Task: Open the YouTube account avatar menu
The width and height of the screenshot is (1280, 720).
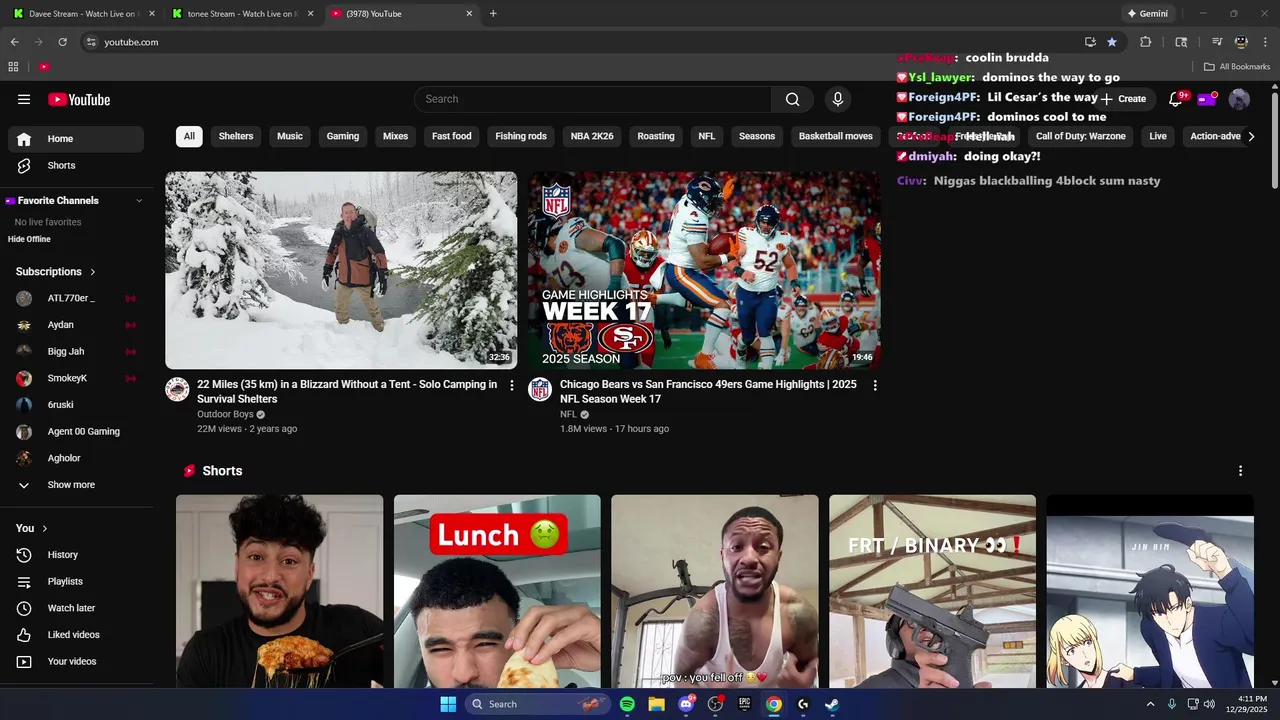Action: (1239, 99)
